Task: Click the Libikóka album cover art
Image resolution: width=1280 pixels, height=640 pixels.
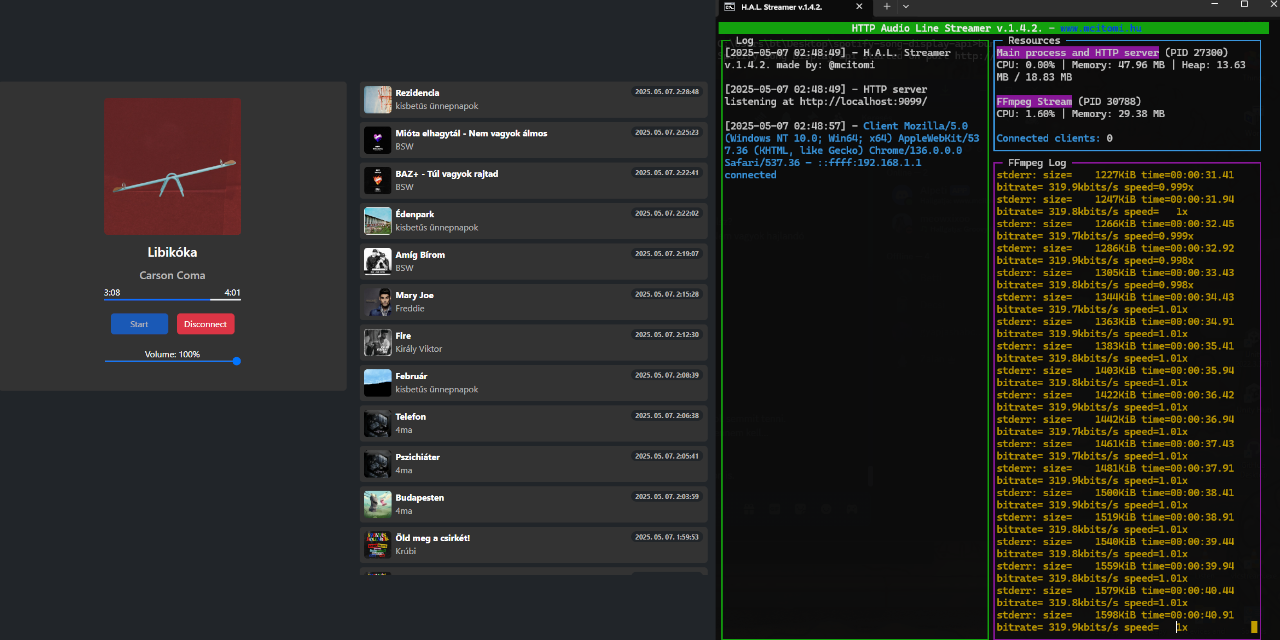Action: coord(172,166)
